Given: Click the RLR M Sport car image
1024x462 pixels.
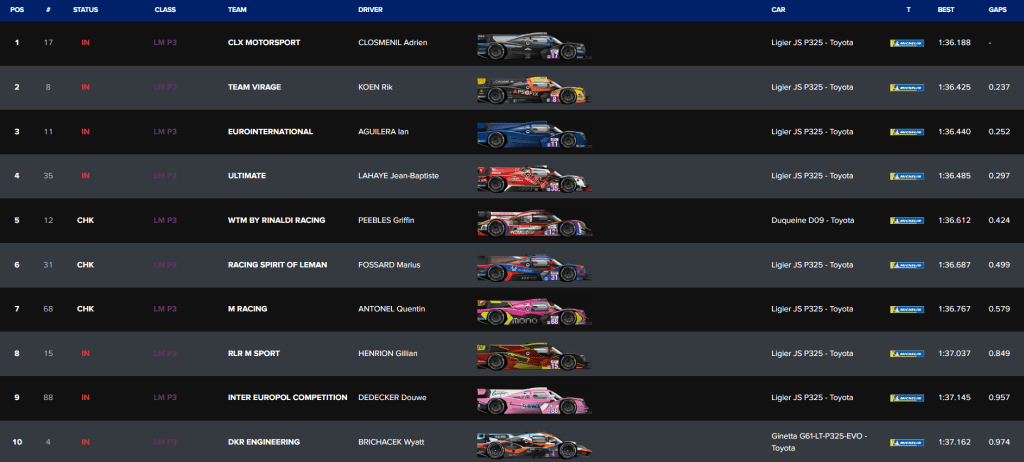Looking at the screenshot, I should pos(534,356).
